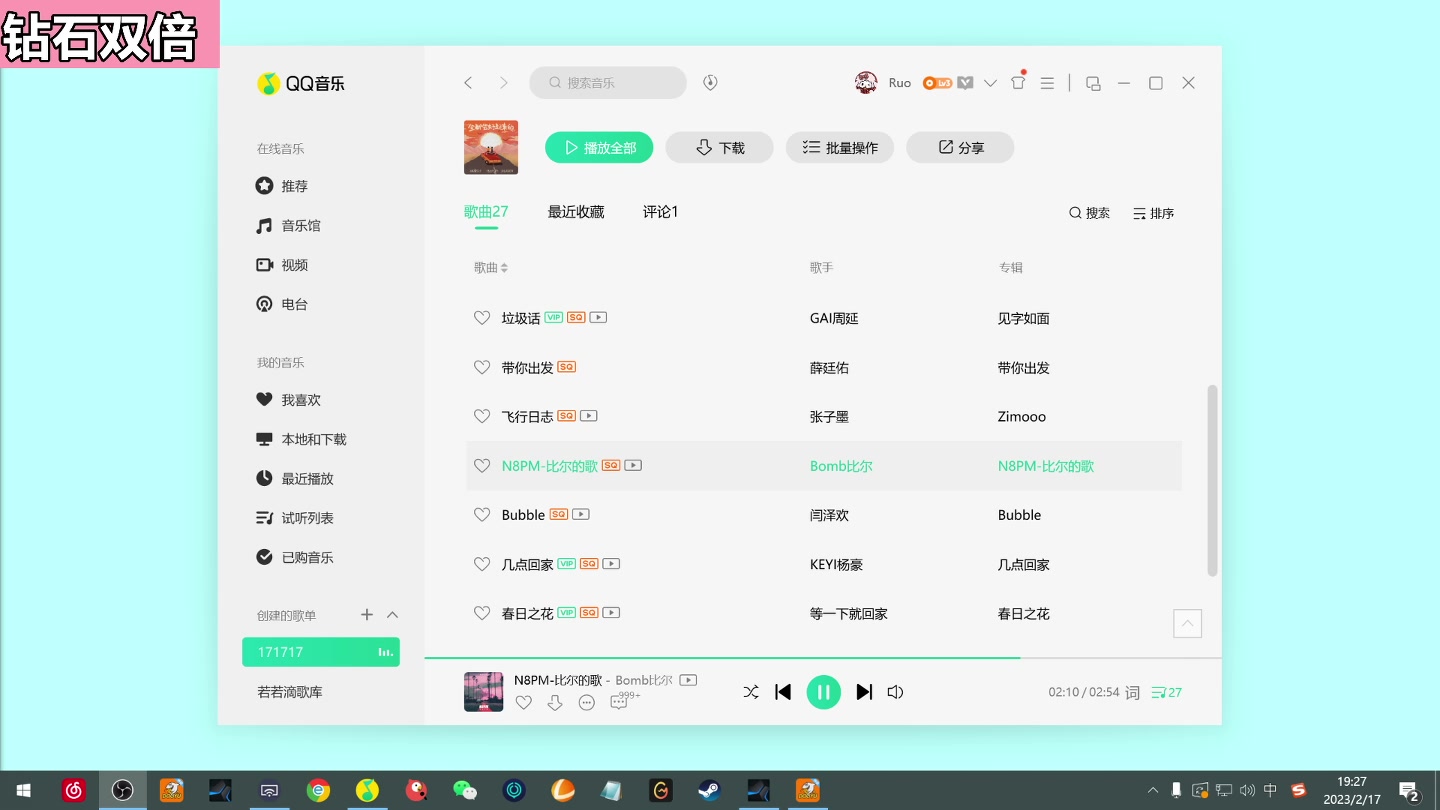Click the skin/theme shirt icon with red dot

click(x=1018, y=83)
